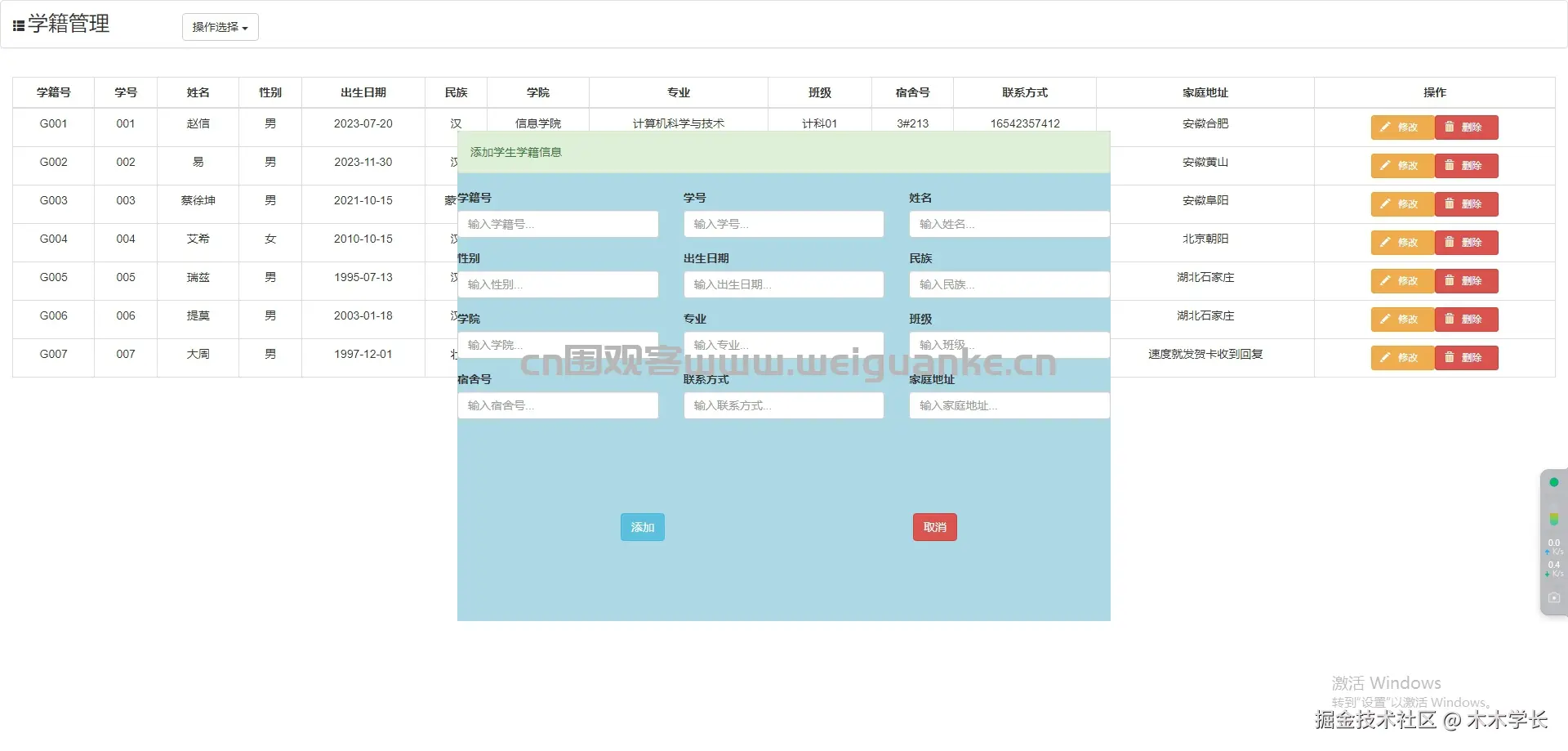Delete the G001 record with 删除
The height and width of the screenshot is (751, 1568).
tap(1466, 127)
